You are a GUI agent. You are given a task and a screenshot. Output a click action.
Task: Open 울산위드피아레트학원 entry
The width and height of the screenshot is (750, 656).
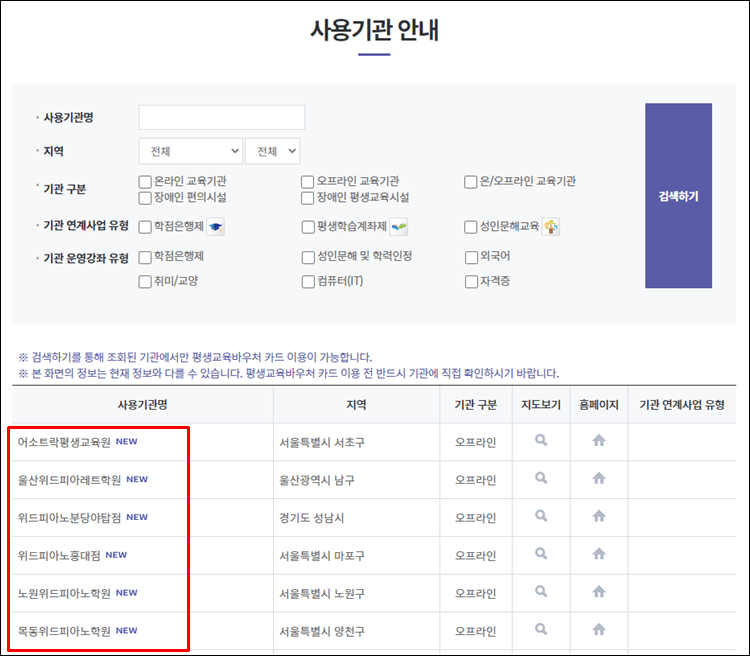click(x=69, y=479)
